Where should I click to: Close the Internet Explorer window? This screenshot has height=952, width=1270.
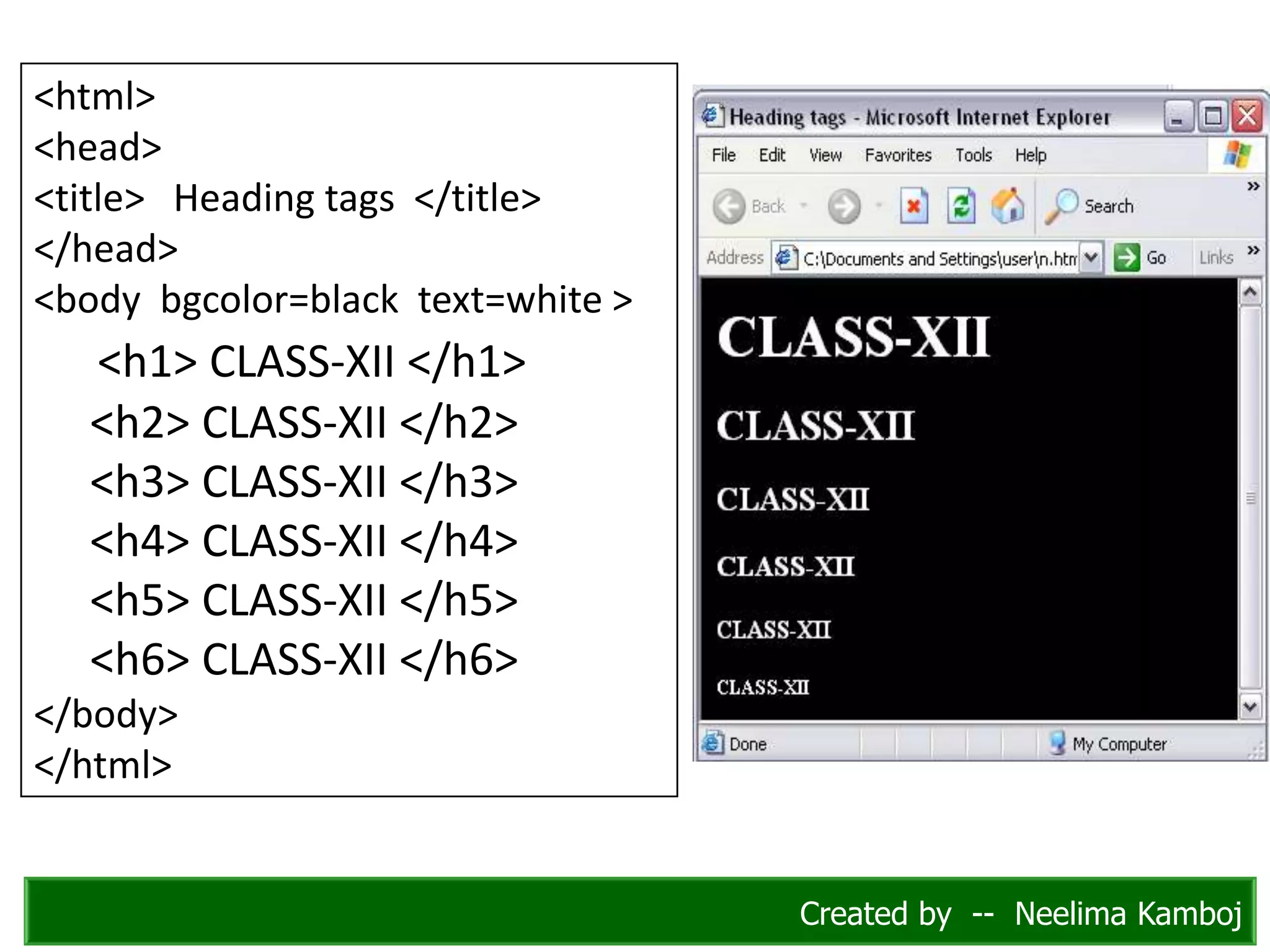1247,117
